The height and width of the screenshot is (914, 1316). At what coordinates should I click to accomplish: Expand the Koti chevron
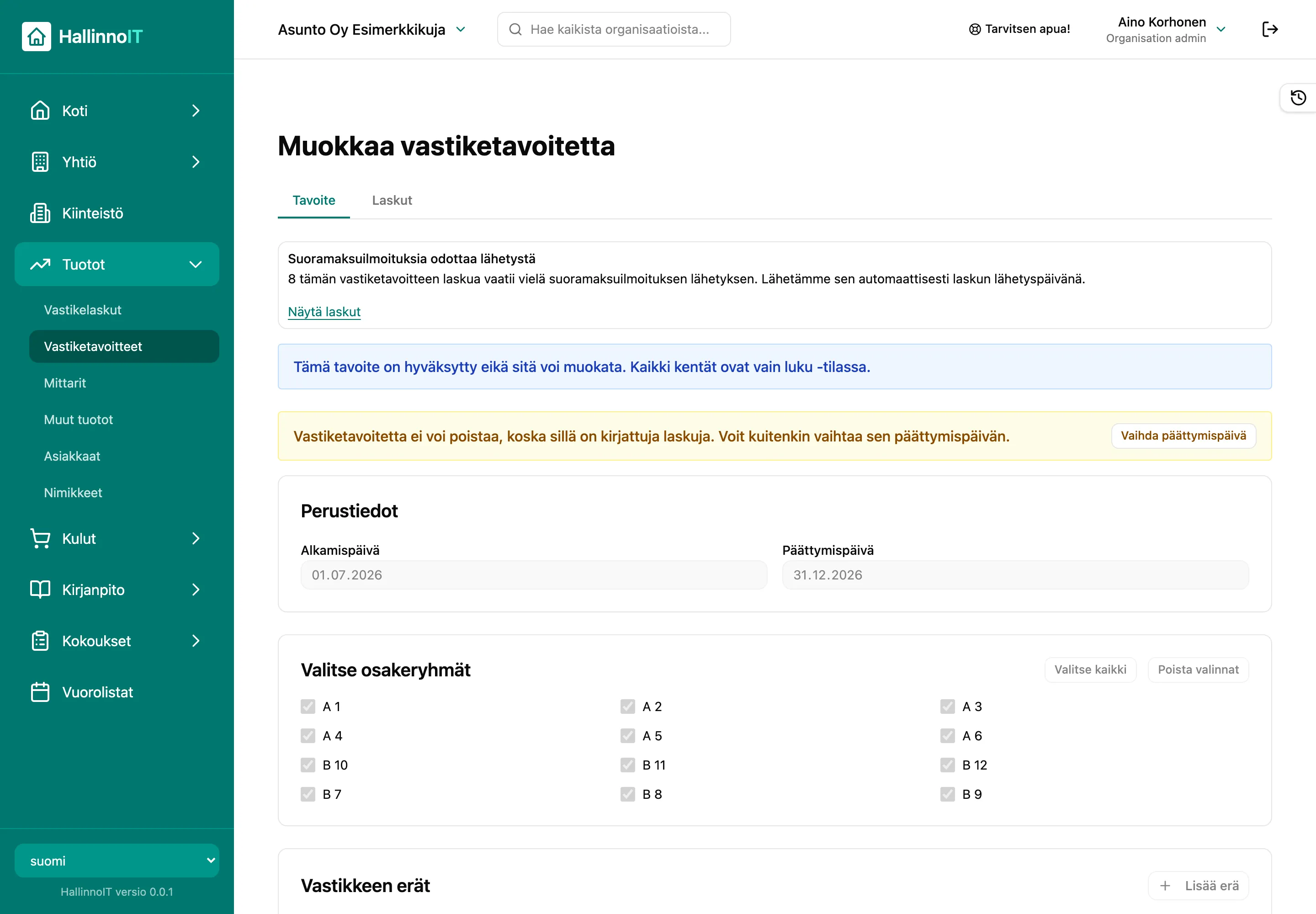coord(196,111)
